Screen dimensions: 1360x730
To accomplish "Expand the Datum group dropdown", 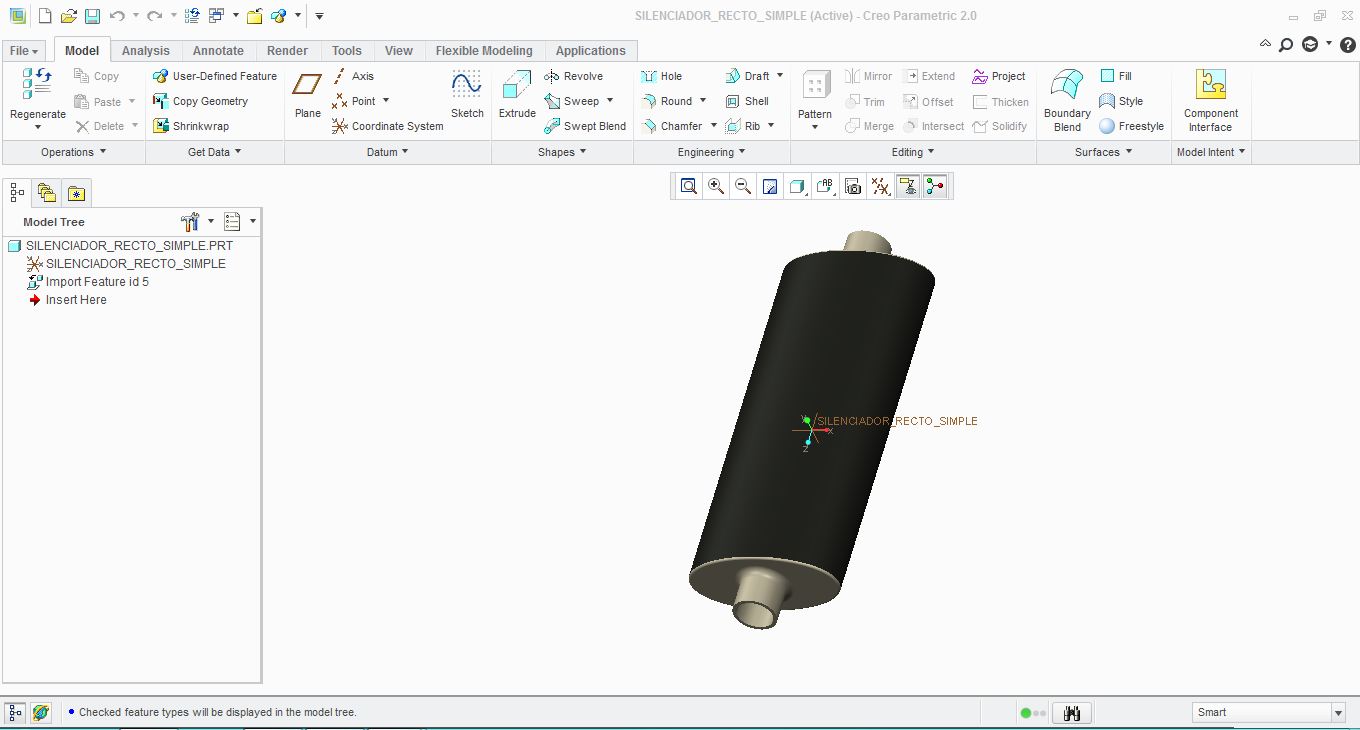I will pyautogui.click(x=388, y=152).
